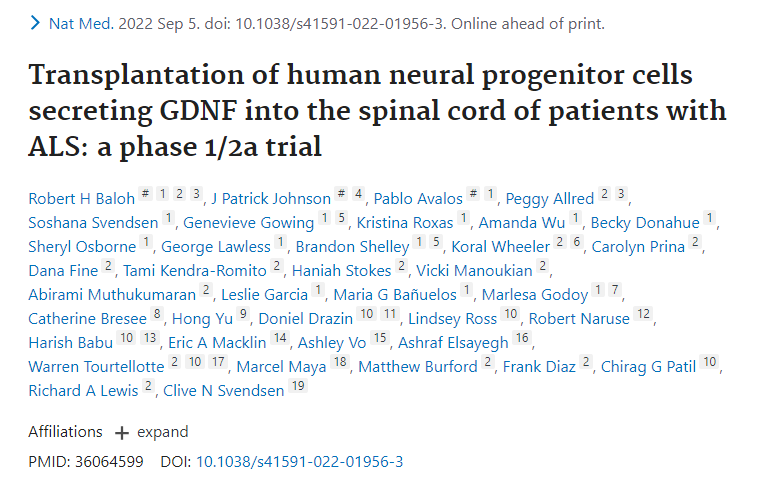The width and height of the screenshot is (773, 482).
Task: Click affiliation 8 next to Catherine Bresee
Action: pos(156,315)
